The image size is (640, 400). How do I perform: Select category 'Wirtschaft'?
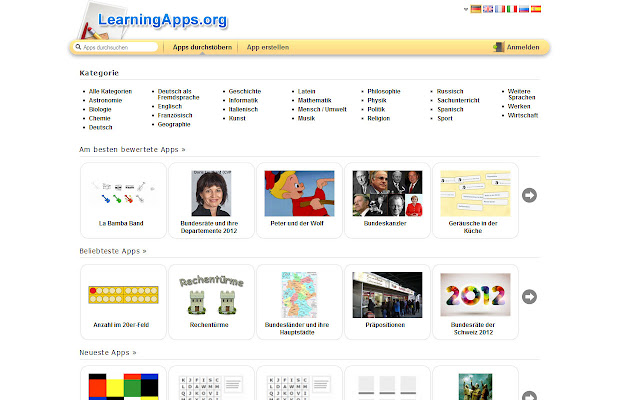pyautogui.click(x=523, y=116)
